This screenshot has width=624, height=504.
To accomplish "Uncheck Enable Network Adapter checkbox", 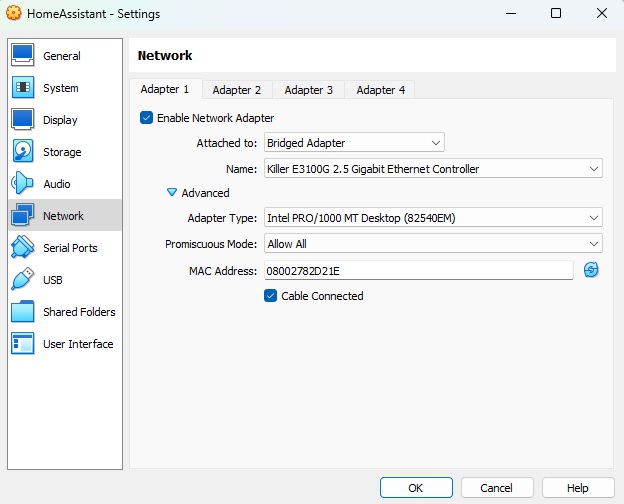I will pos(146,118).
